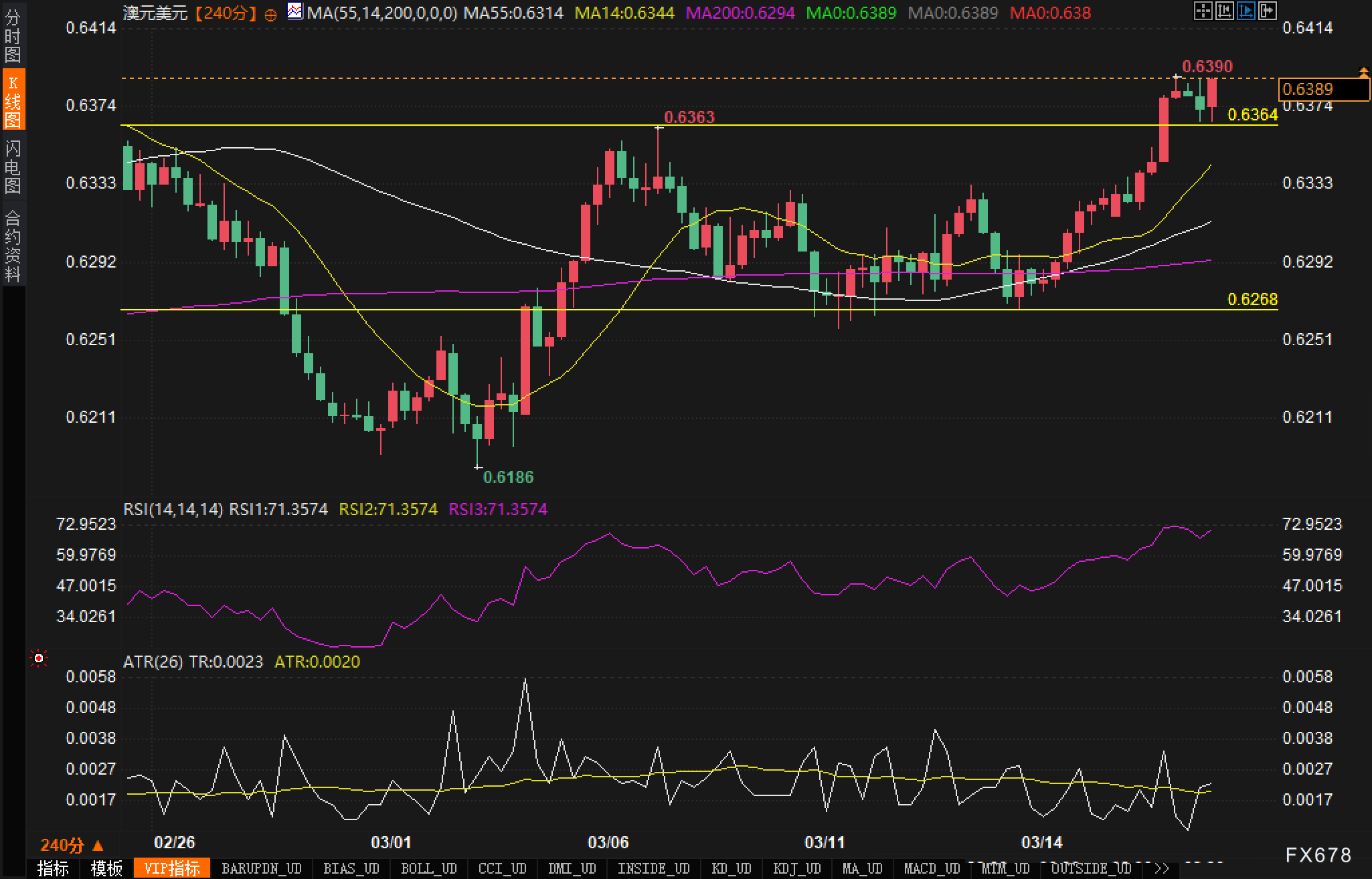Click the blue highlighted chart-play axis icon
The height and width of the screenshot is (879, 1372).
pos(1246,11)
